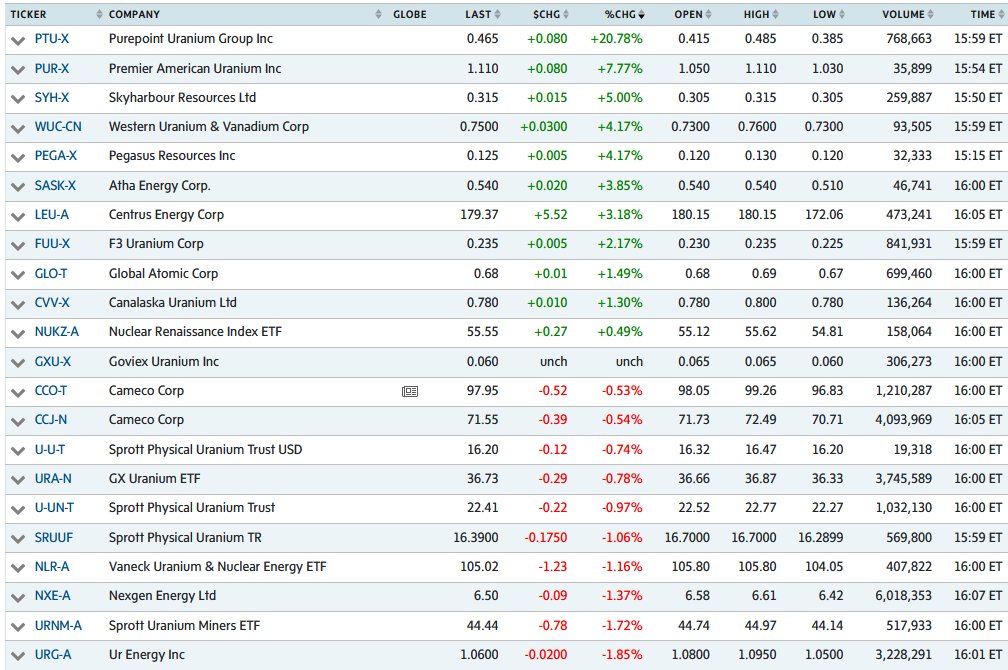
Task: Expand the NUKZ-A row chevron
Action: (x=17, y=333)
